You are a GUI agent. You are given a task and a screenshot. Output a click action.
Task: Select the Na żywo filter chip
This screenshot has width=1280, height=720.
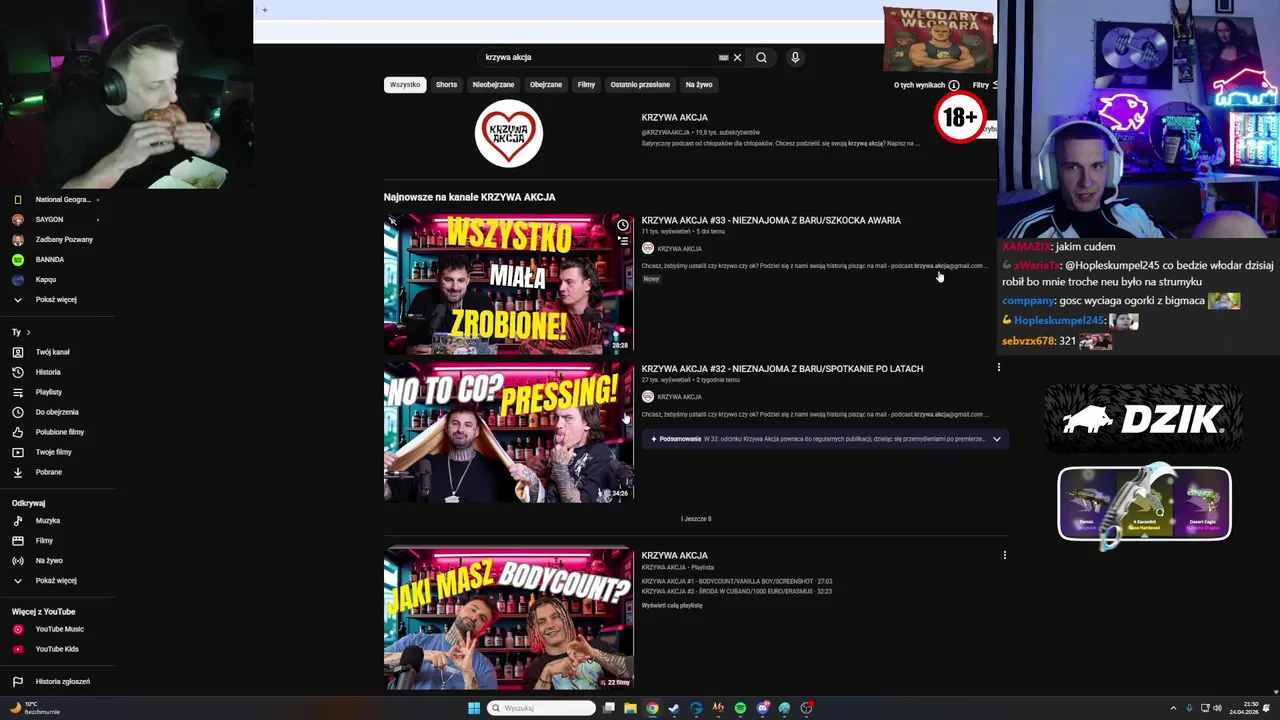pos(699,85)
